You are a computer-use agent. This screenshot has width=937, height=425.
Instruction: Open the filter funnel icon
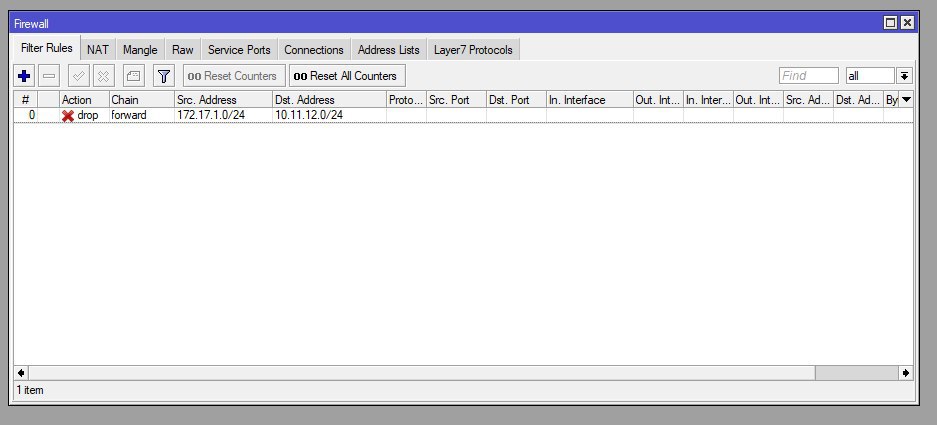[164, 76]
